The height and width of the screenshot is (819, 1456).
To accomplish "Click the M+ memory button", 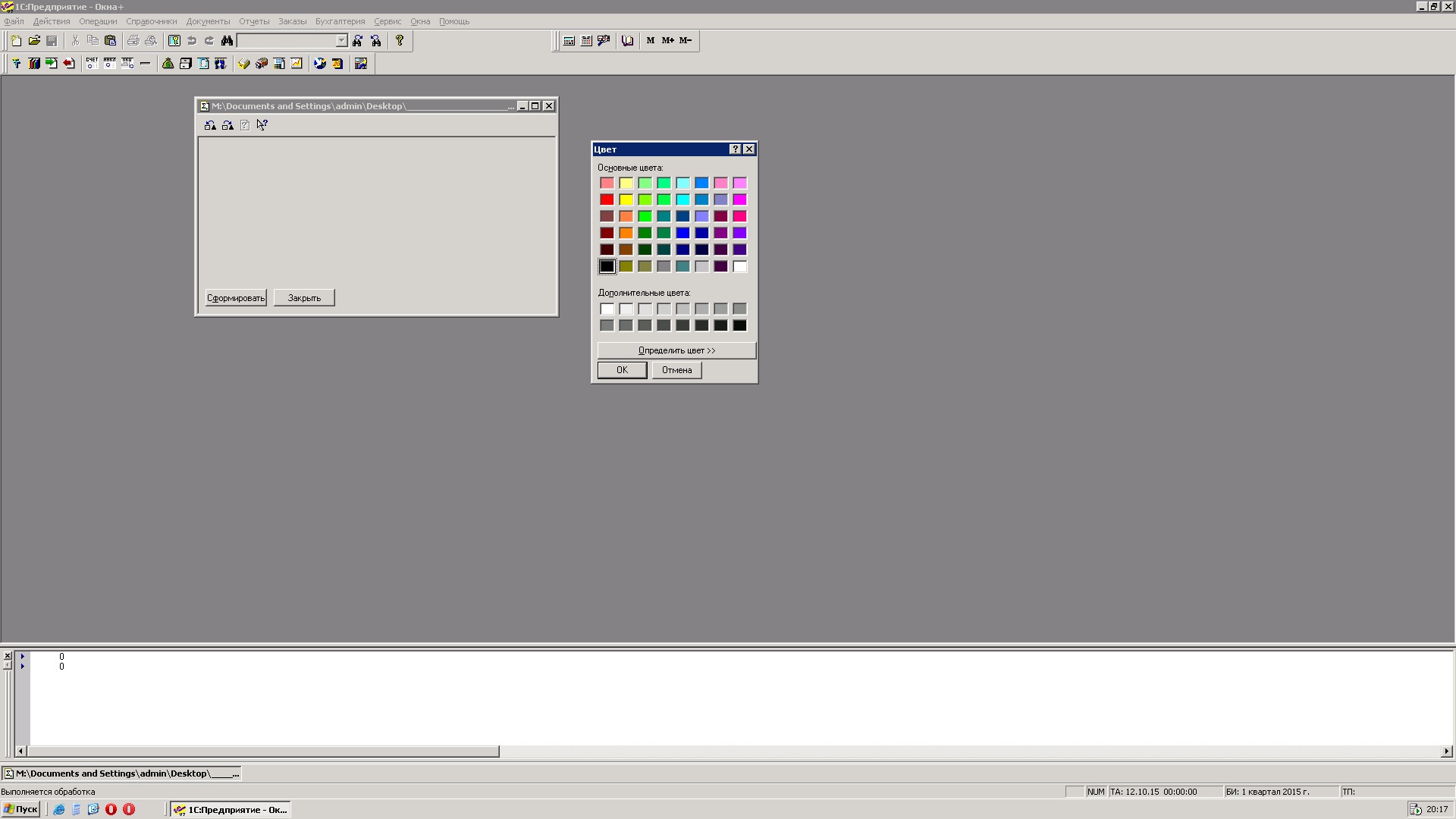I will click(667, 41).
